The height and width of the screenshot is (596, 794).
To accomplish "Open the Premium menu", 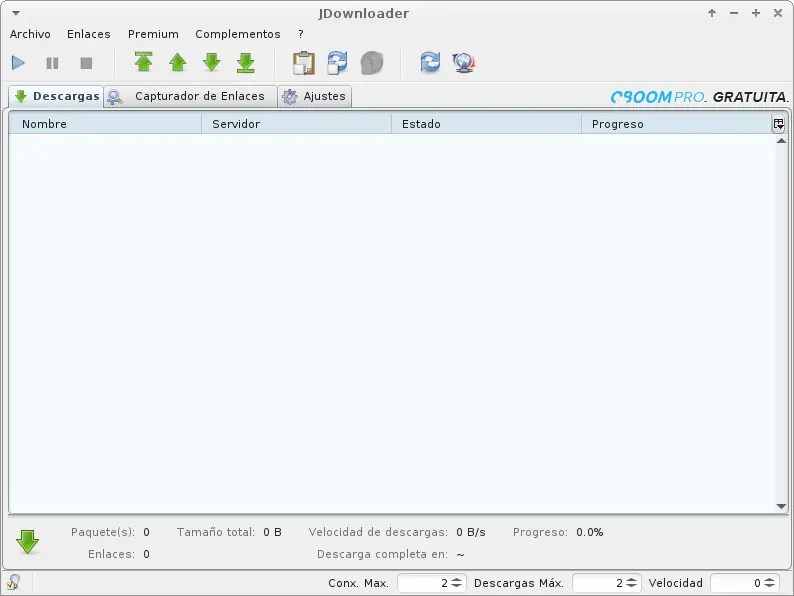I will point(153,34).
